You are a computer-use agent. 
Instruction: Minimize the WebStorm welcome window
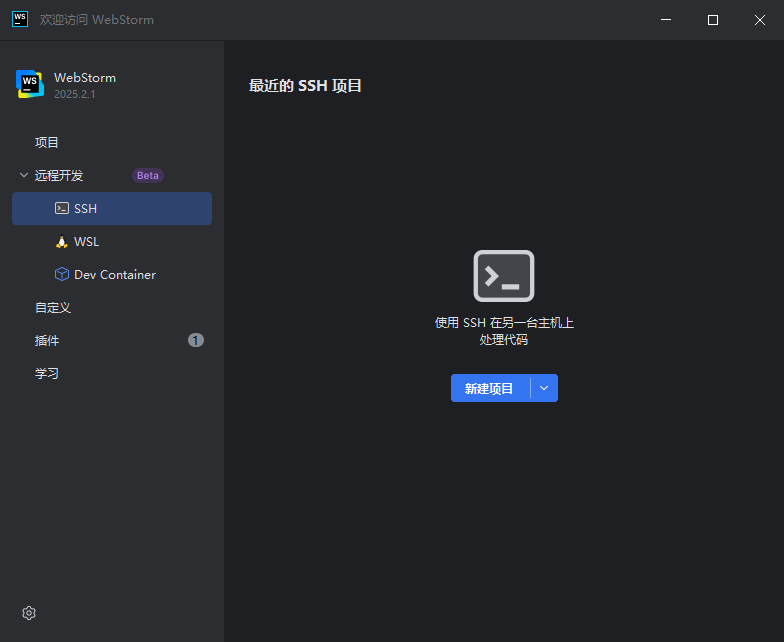(x=666, y=20)
